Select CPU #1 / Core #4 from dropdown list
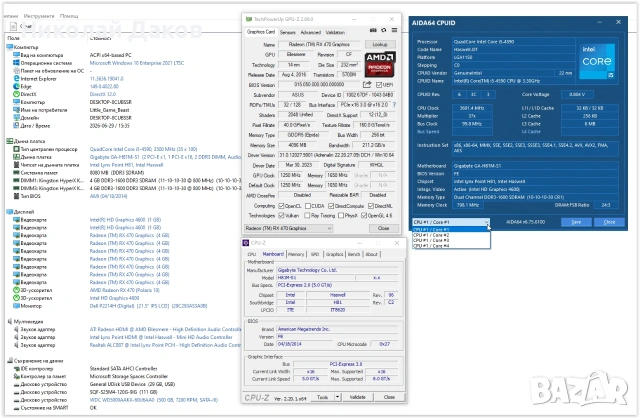 click(451, 246)
